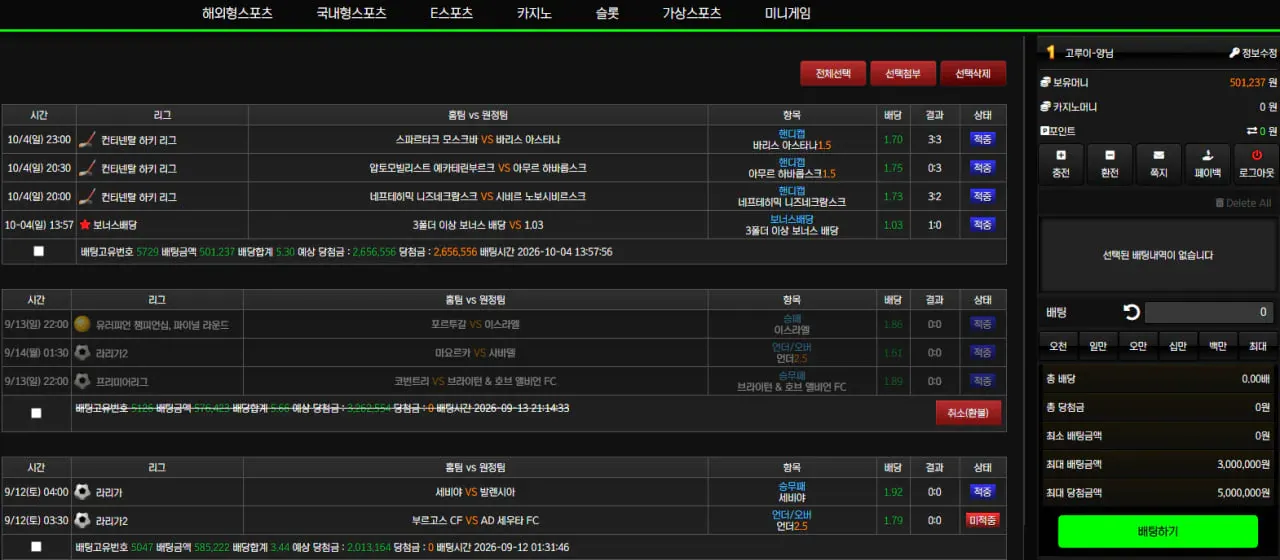This screenshot has width=1280, height=560.
Task: Click the hockey icon in the 20:30 row
Action: 87,168
